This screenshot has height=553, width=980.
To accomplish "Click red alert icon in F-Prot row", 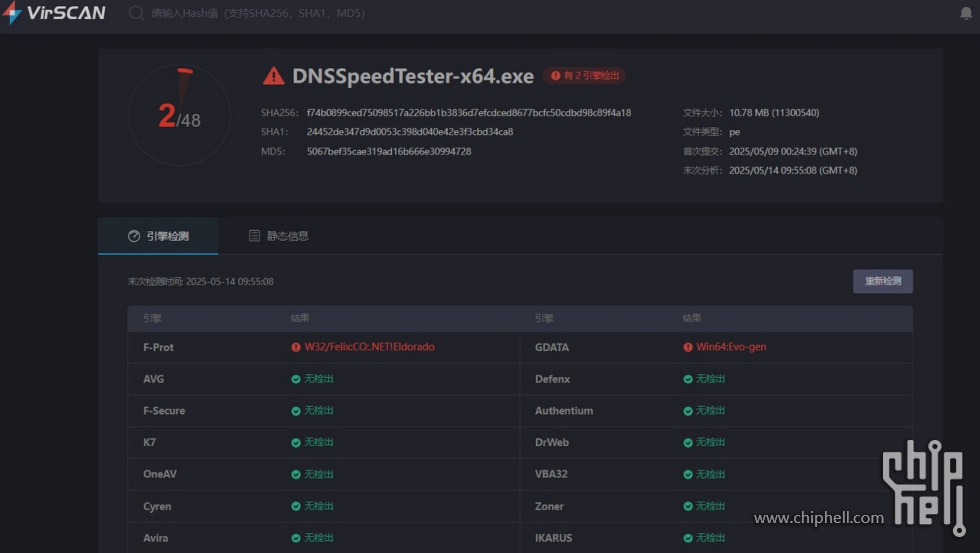I will 296,347.
